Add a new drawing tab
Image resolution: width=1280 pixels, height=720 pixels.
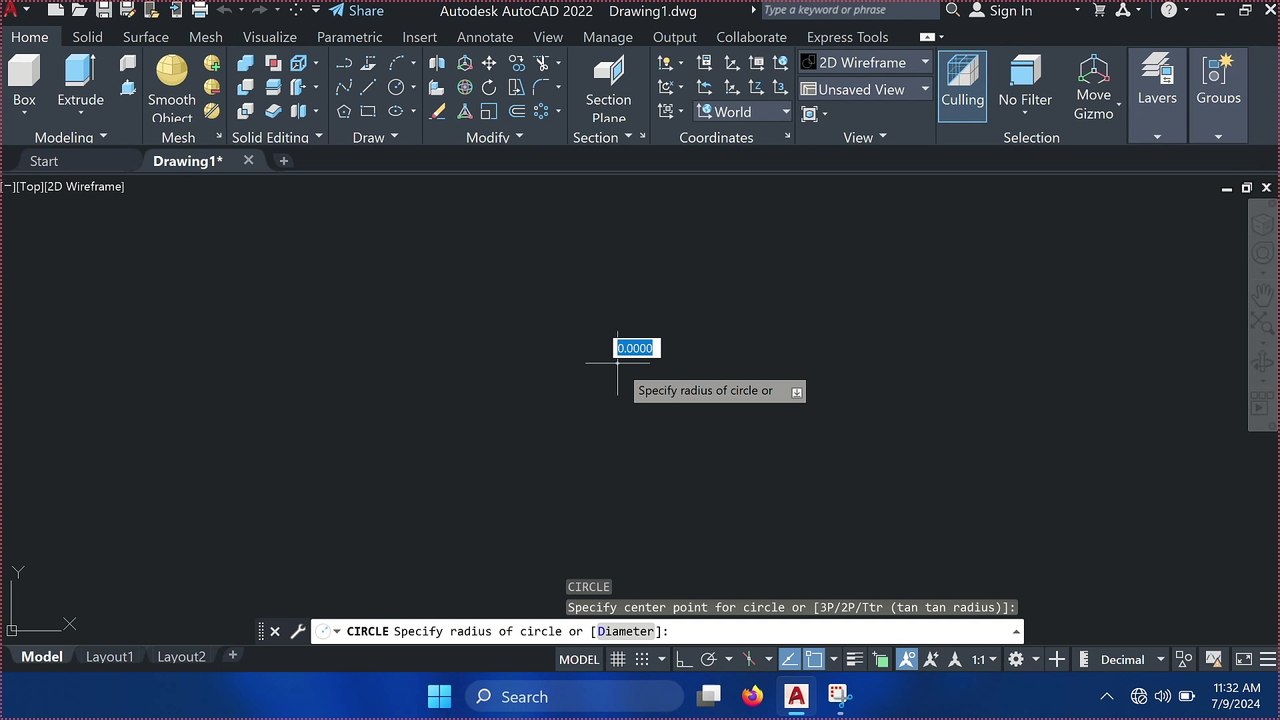coord(284,161)
